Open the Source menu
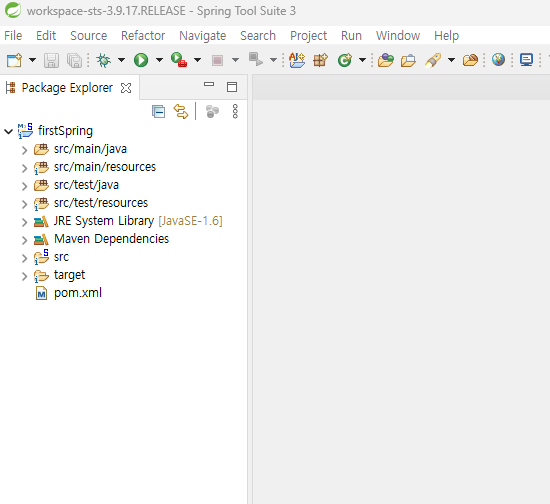This screenshot has width=550, height=504. (88, 35)
